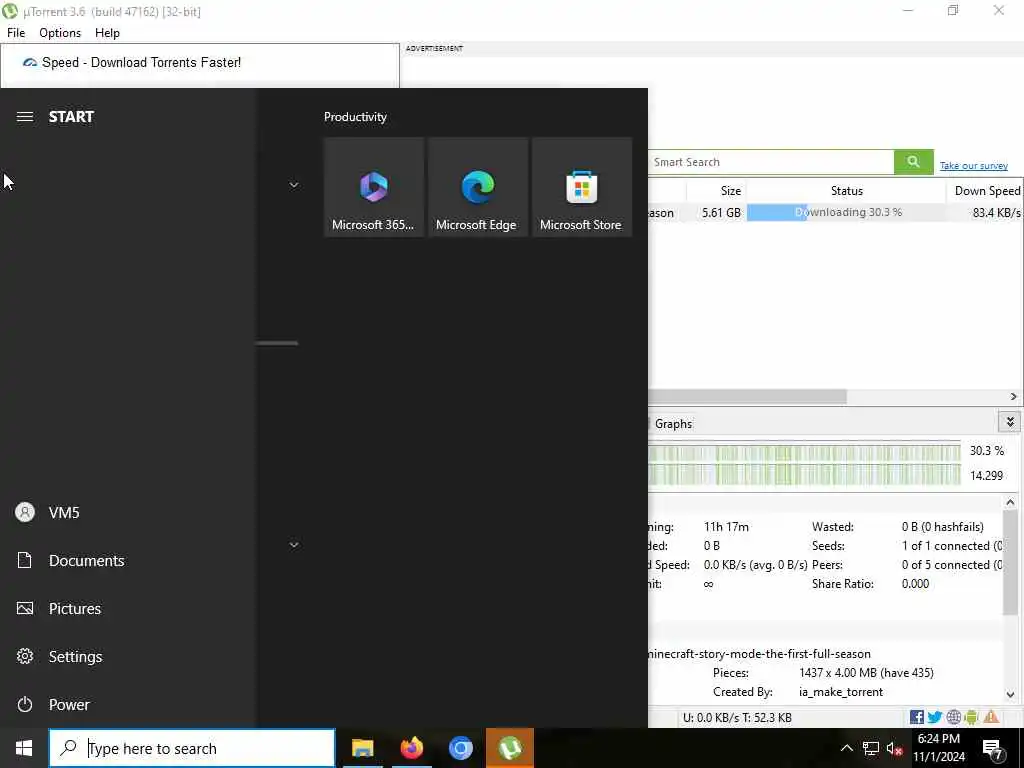Click the Smart Search input field

(x=771, y=162)
